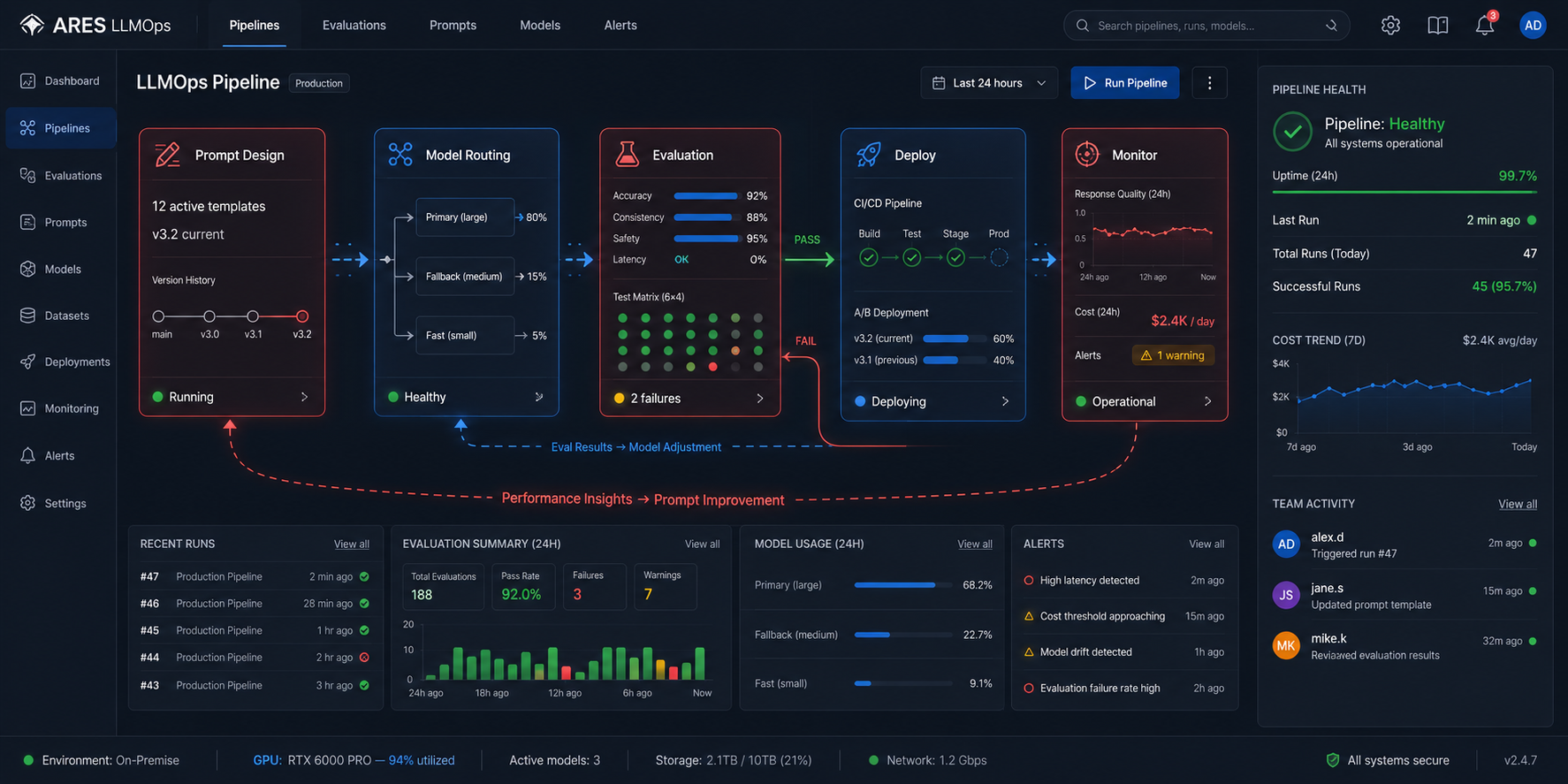The width and height of the screenshot is (1568, 784).
Task: Click the Prompt Design pencil icon
Action: (x=167, y=155)
